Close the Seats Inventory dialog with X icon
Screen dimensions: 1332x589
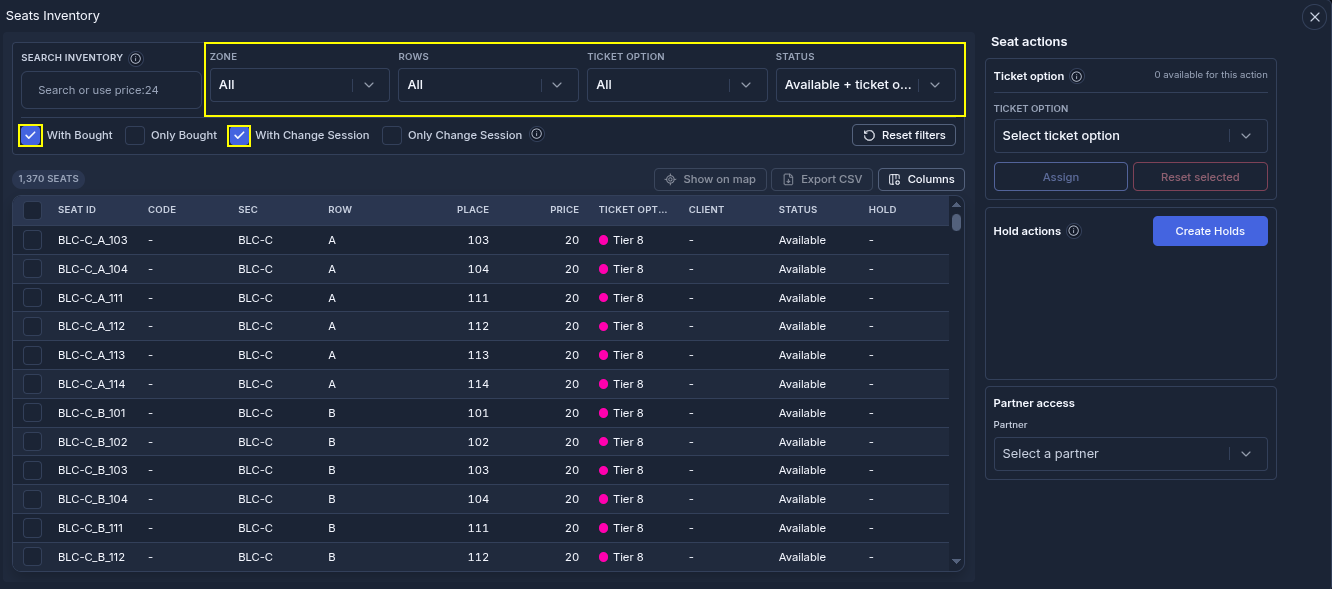tap(1315, 17)
